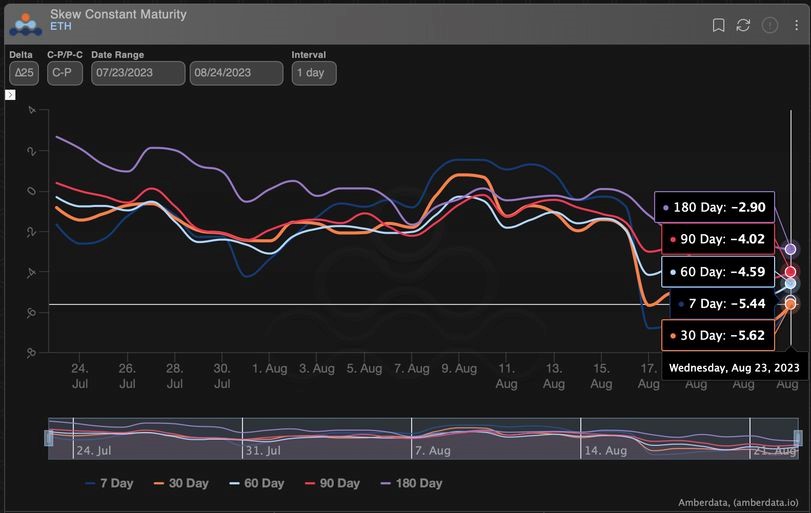
Task: Click the Amberdata logo icon
Action: (x=23, y=22)
